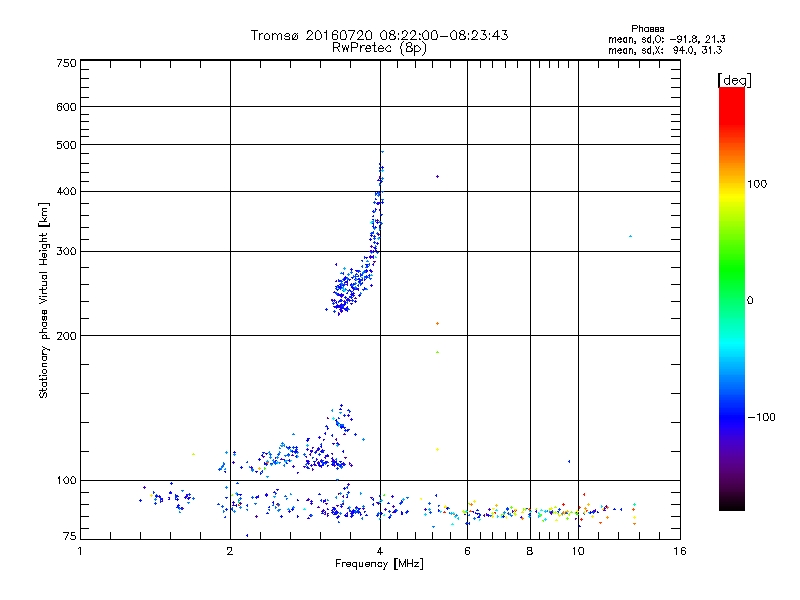Click the y-axis tick label '100'

click(x=67, y=481)
